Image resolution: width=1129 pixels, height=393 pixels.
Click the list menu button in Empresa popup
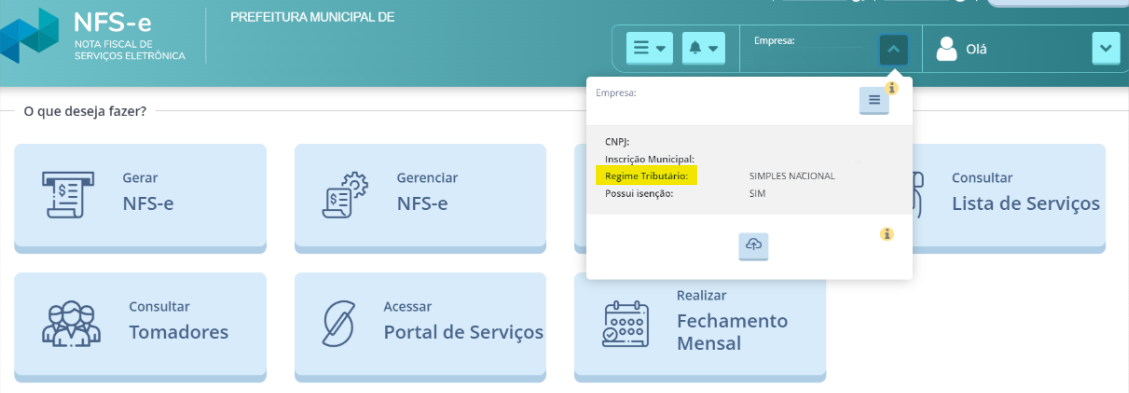point(874,100)
